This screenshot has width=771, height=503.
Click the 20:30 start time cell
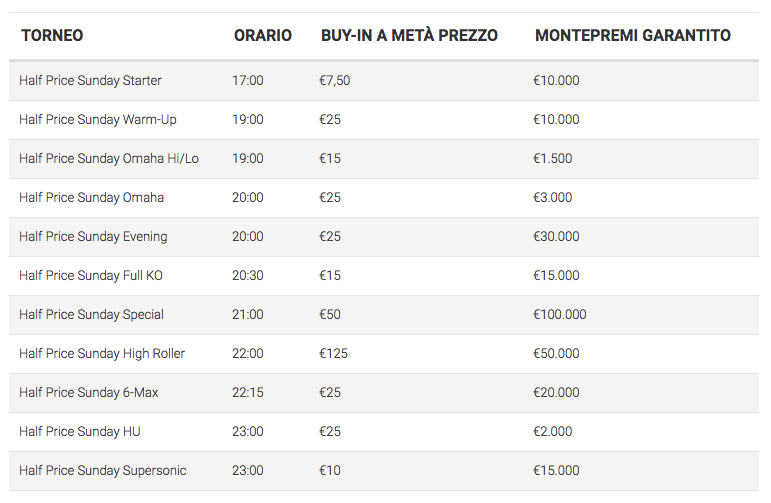coord(248,275)
